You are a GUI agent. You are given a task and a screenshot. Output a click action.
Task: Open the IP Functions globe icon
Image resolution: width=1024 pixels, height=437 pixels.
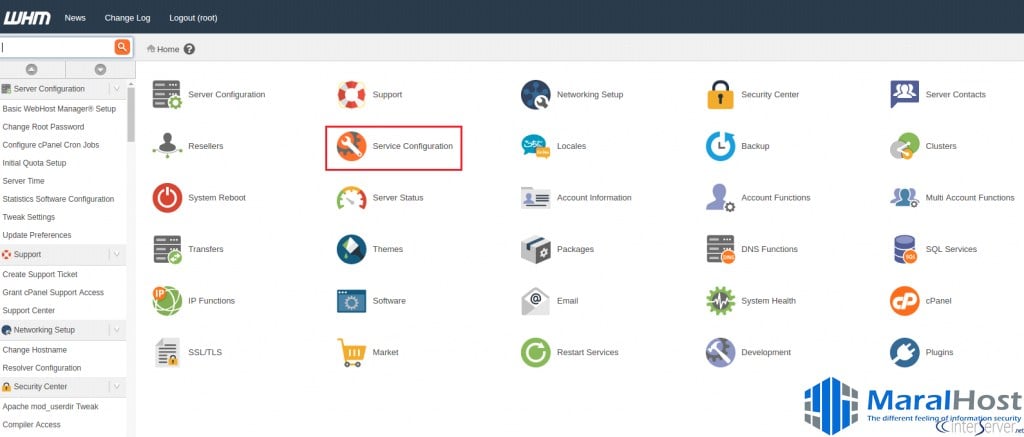point(167,300)
